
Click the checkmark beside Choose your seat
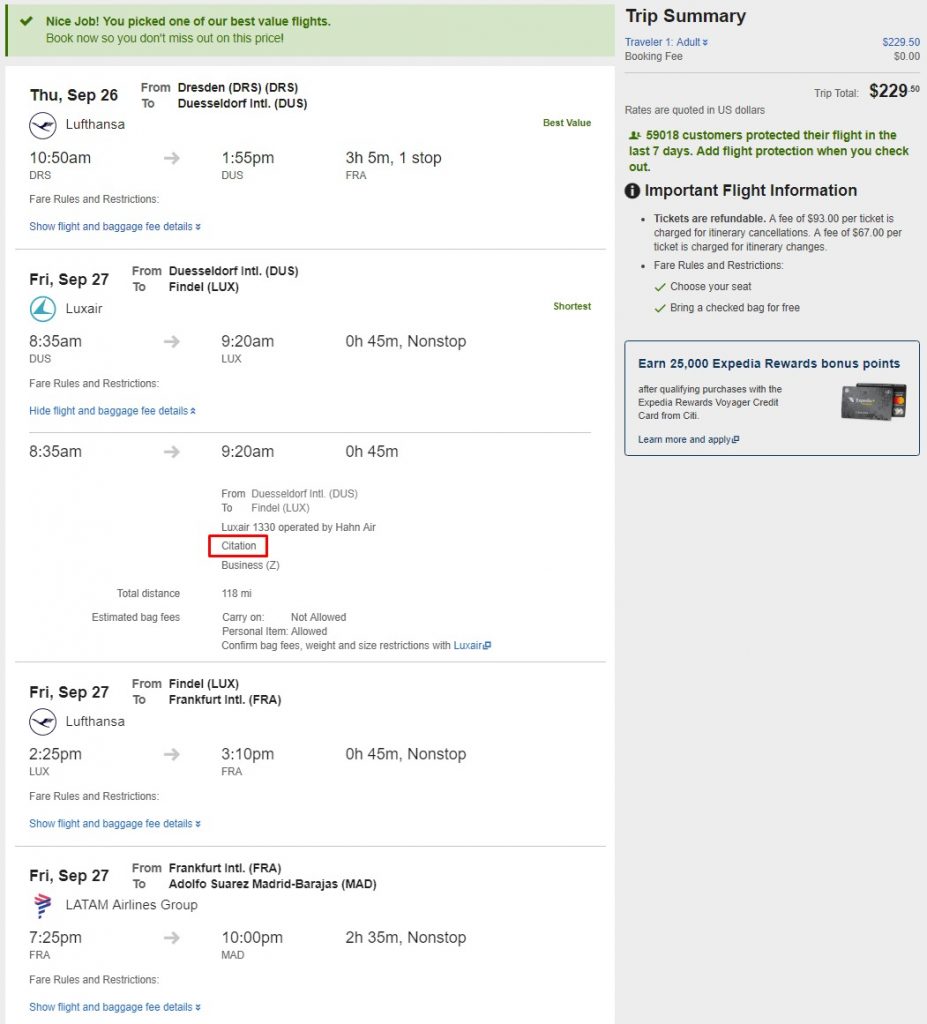[x=660, y=287]
